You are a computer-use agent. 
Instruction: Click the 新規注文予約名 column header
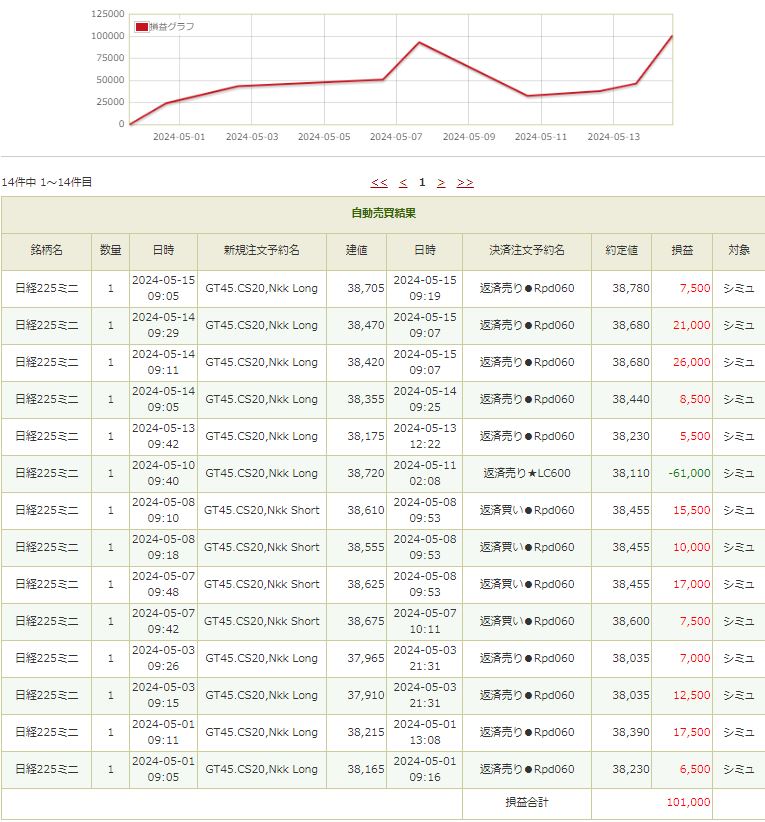click(262, 251)
